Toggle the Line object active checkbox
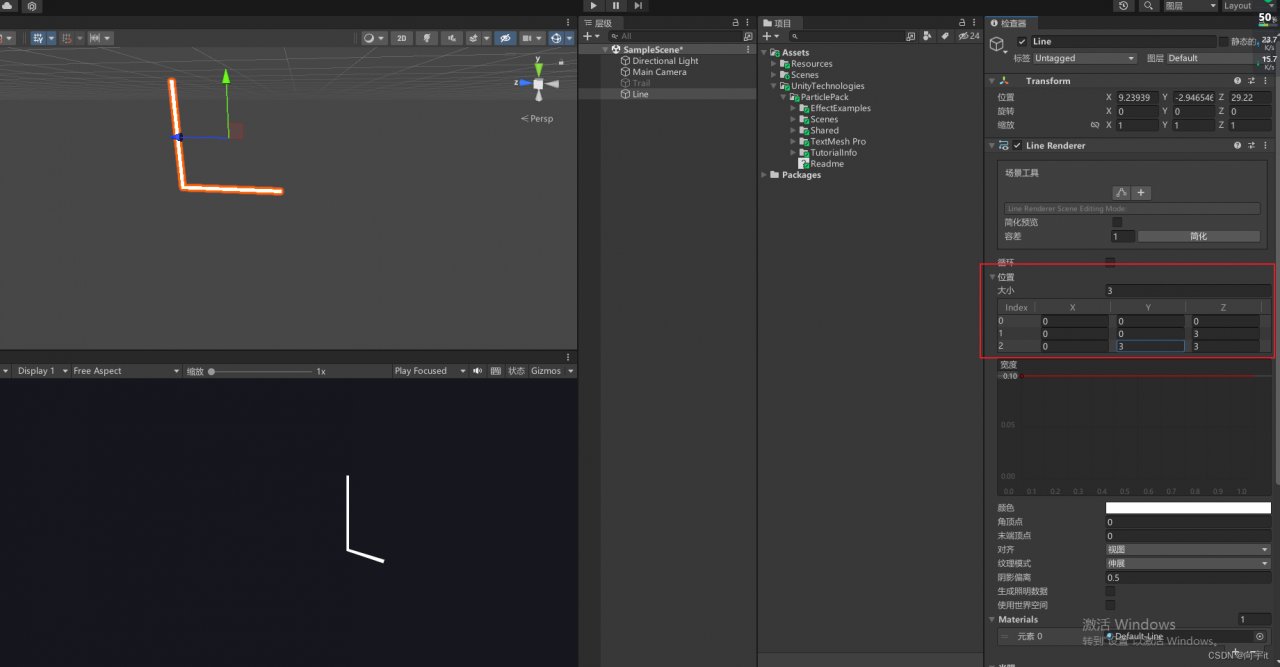Screen dimensions: 1280x667 1022,42
